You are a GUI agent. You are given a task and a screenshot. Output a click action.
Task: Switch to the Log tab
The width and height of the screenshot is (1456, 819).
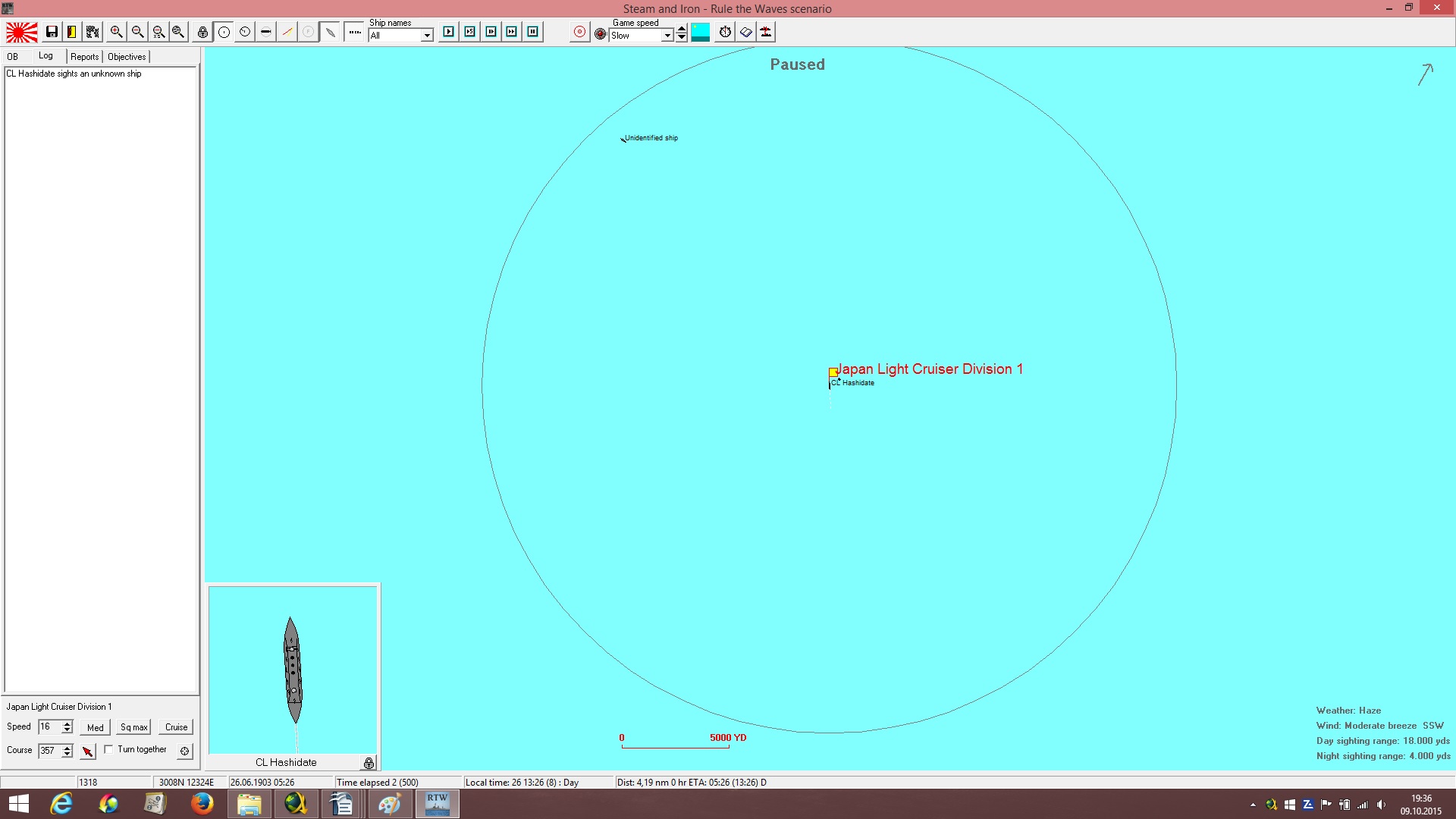[45, 56]
